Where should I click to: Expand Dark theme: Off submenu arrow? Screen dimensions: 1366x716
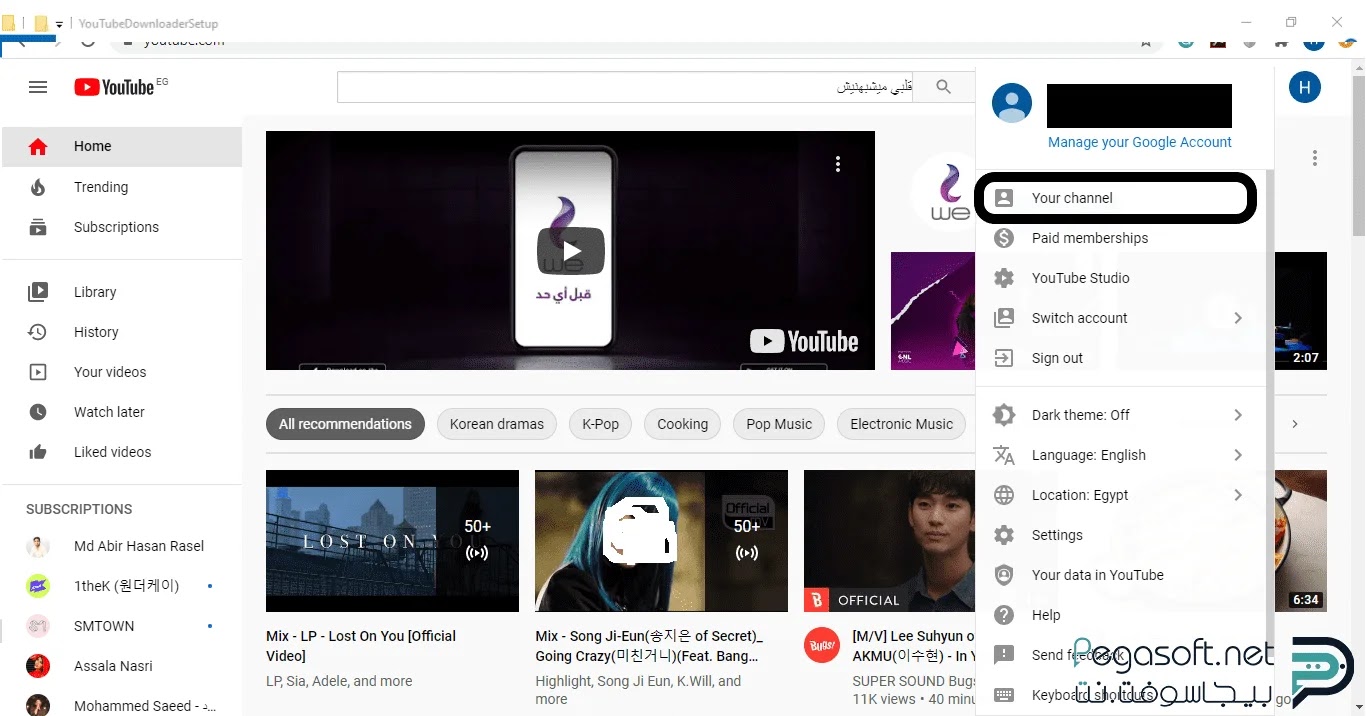pos(1238,415)
